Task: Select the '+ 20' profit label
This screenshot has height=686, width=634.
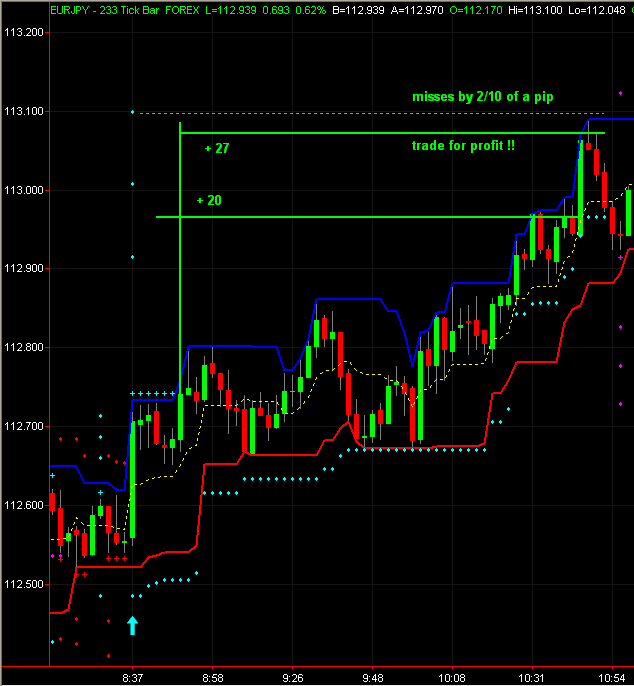Action: pos(209,200)
